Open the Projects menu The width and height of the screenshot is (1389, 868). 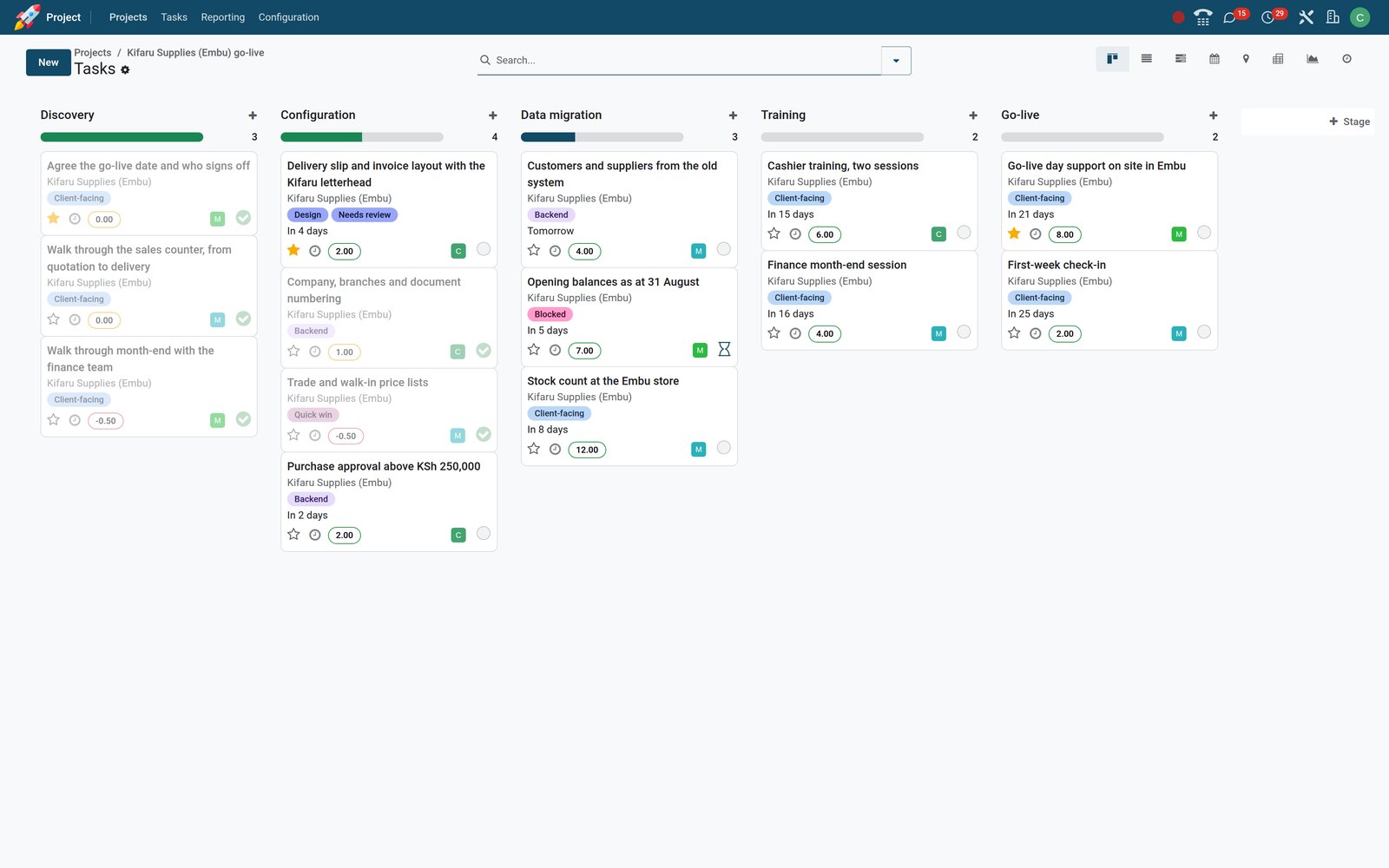(x=128, y=17)
